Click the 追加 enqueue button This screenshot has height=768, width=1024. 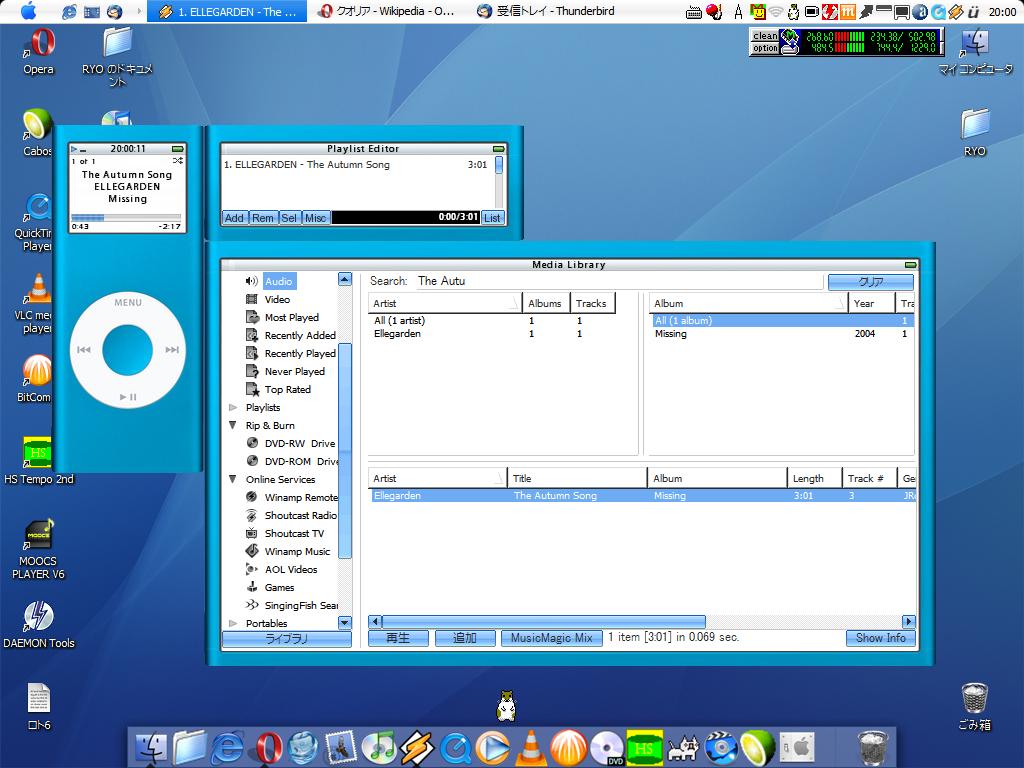click(x=465, y=638)
